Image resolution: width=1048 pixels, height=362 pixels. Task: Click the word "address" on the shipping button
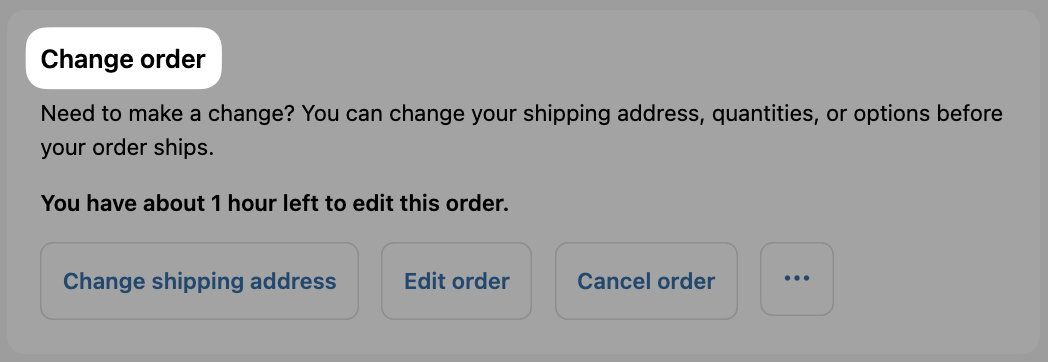tap(293, 281)
